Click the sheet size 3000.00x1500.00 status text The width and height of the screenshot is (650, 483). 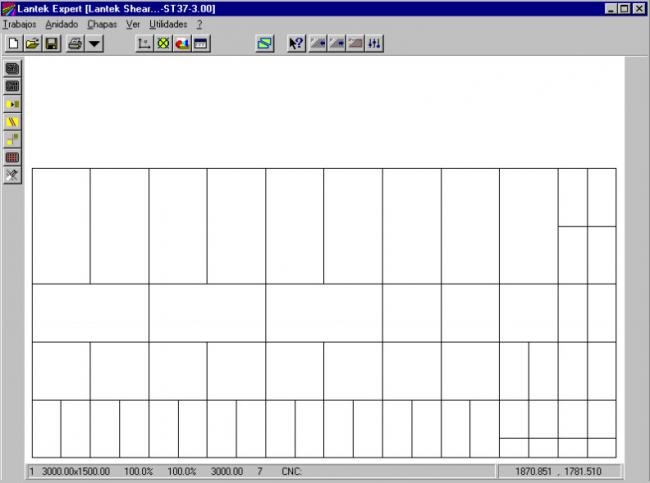[76, 471]
